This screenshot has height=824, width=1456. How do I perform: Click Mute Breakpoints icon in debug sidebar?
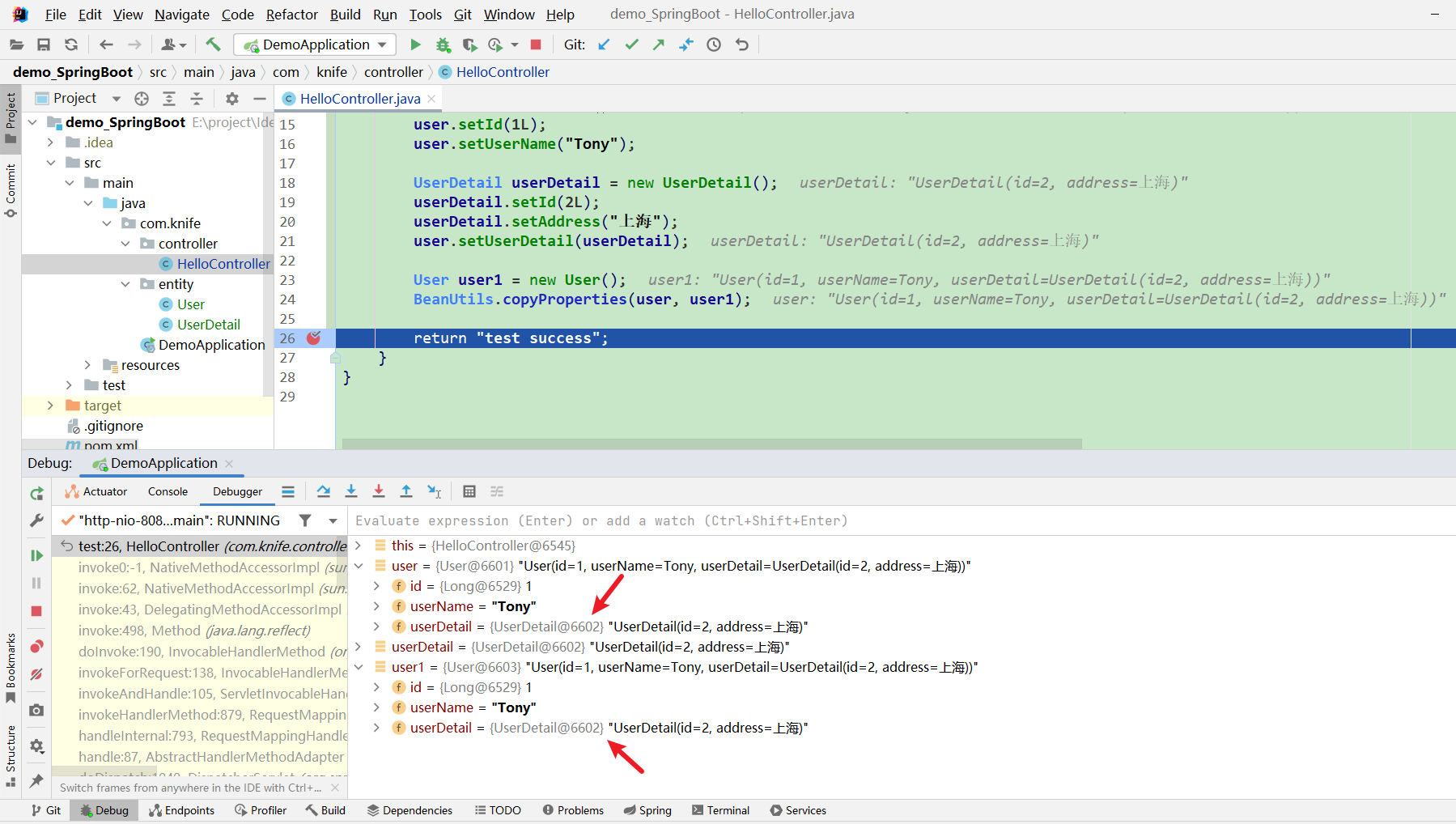coord(36,674)
